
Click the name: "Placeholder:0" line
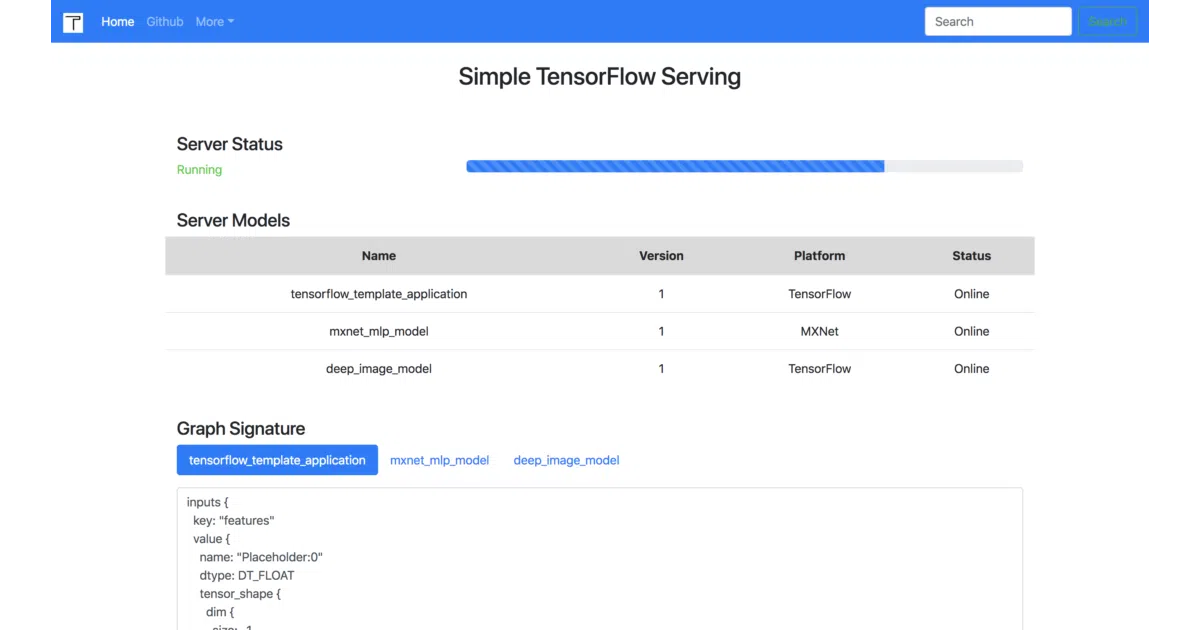261,557
